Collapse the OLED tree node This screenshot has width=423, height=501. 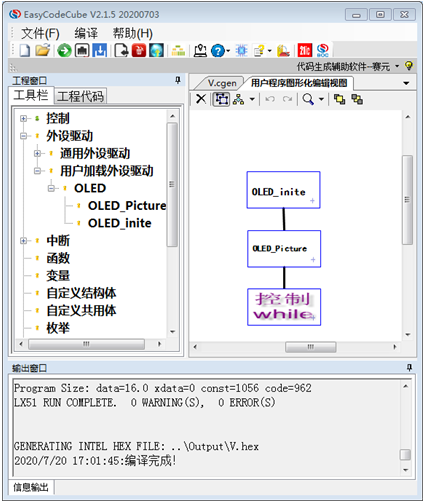coord(51,188)
